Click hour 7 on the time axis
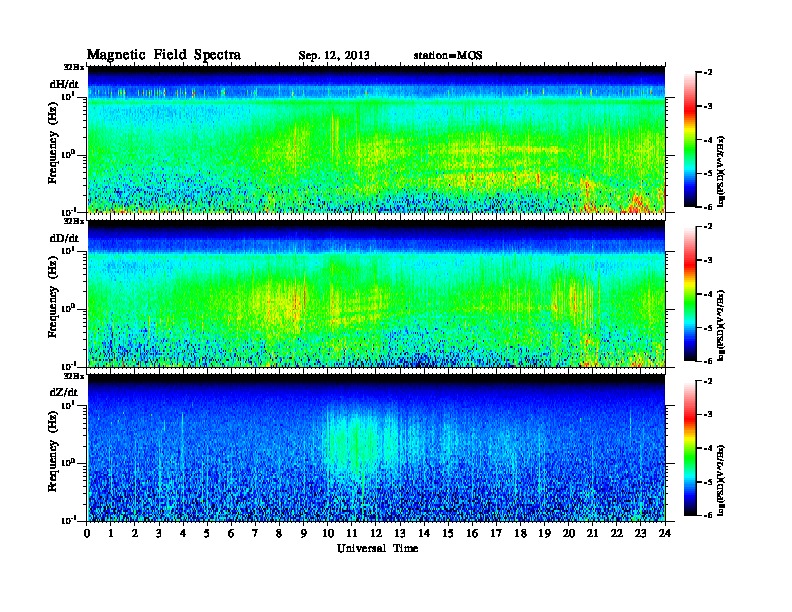This screenshot has width=792, height=612. pos(255,533)
